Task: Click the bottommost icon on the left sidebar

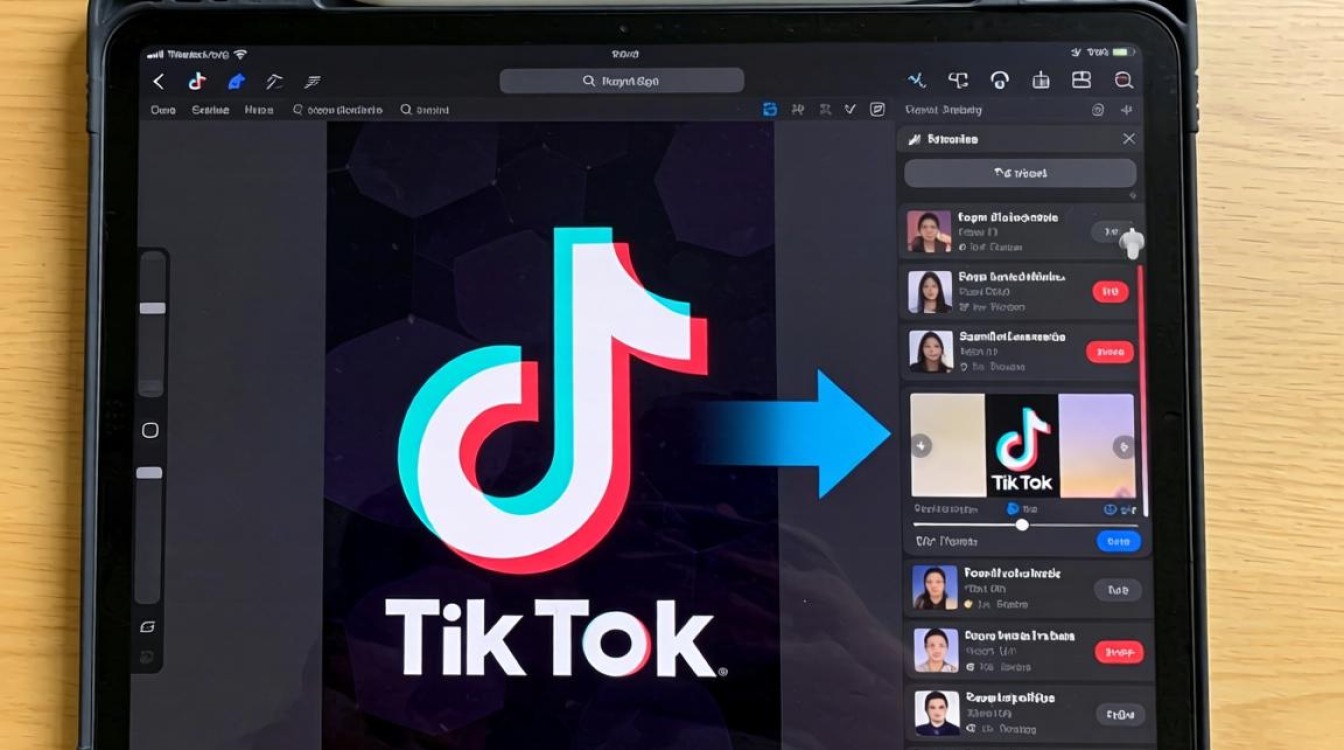Action: tap(148, 657)
